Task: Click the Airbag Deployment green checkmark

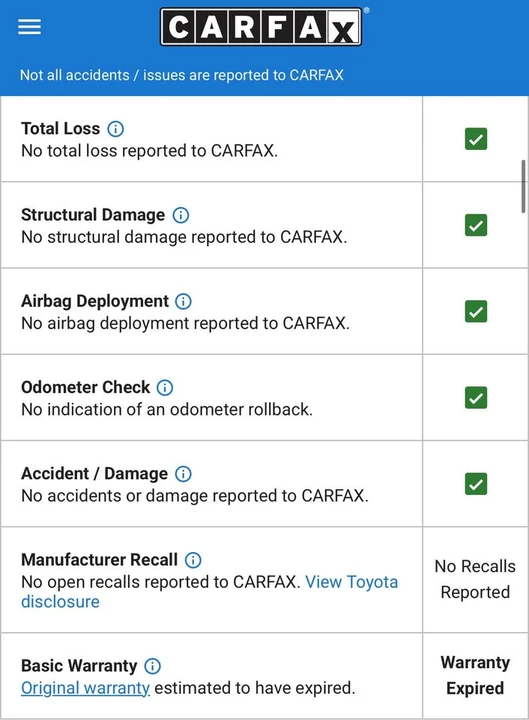Action: coord(476,311)
